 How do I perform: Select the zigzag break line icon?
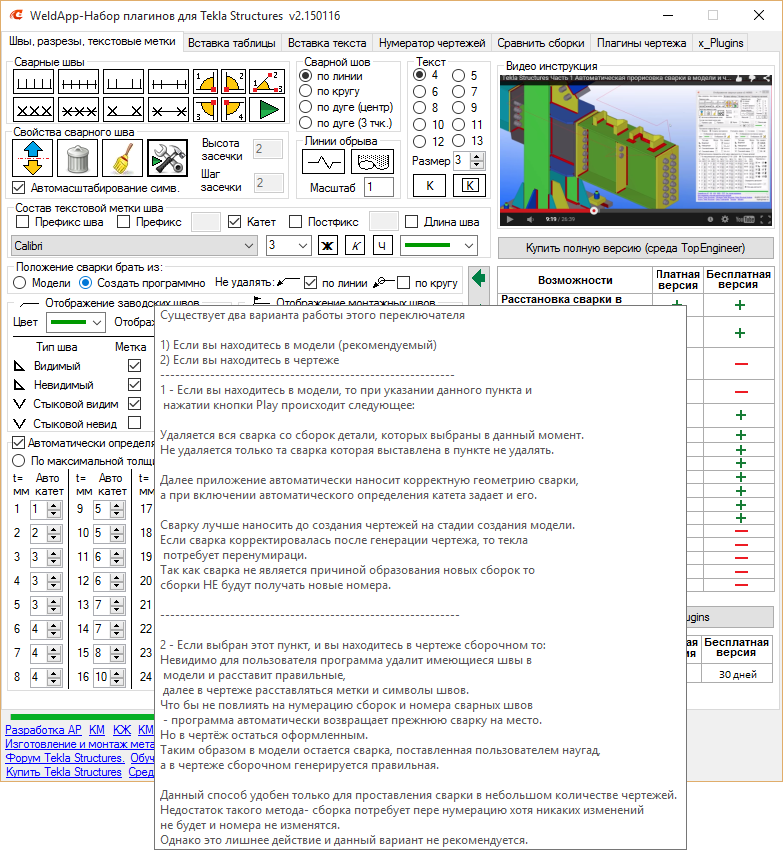click(x=324, y=162)
